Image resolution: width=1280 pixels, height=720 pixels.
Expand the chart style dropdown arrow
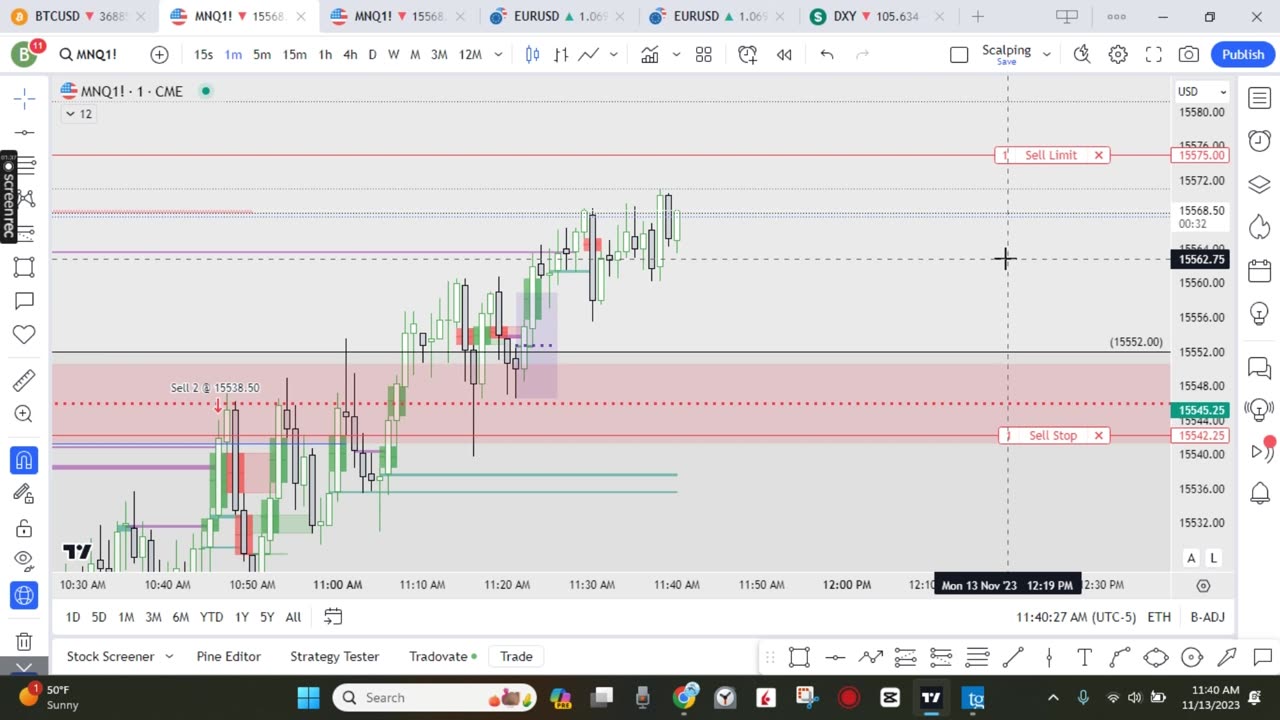click(613, 55)
